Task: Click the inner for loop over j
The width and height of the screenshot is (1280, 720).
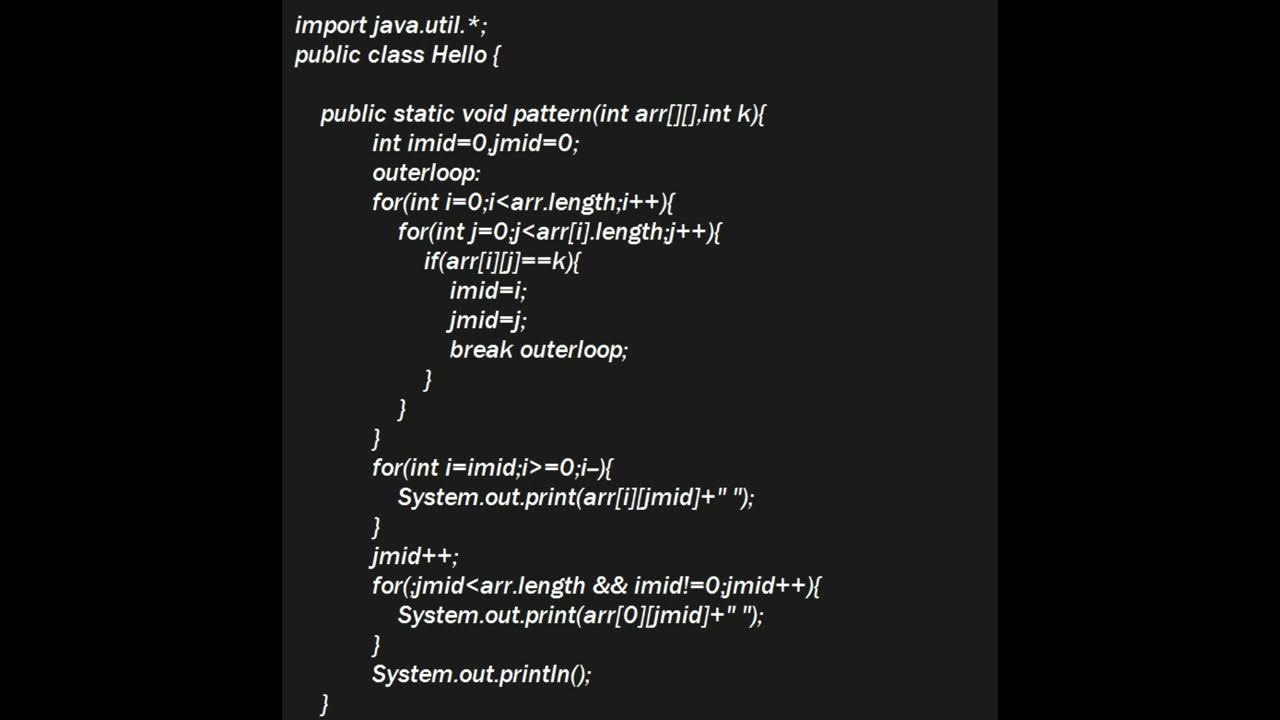Action: click(x=559, y=232)
